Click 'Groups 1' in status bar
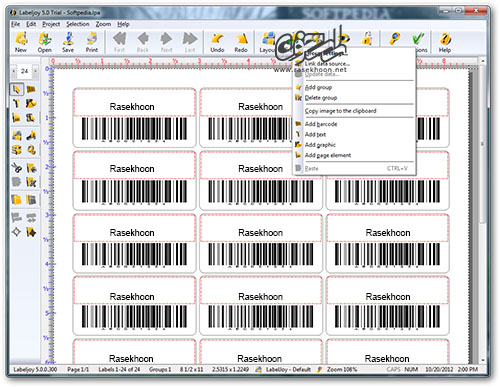 click(x=160, y=369)
